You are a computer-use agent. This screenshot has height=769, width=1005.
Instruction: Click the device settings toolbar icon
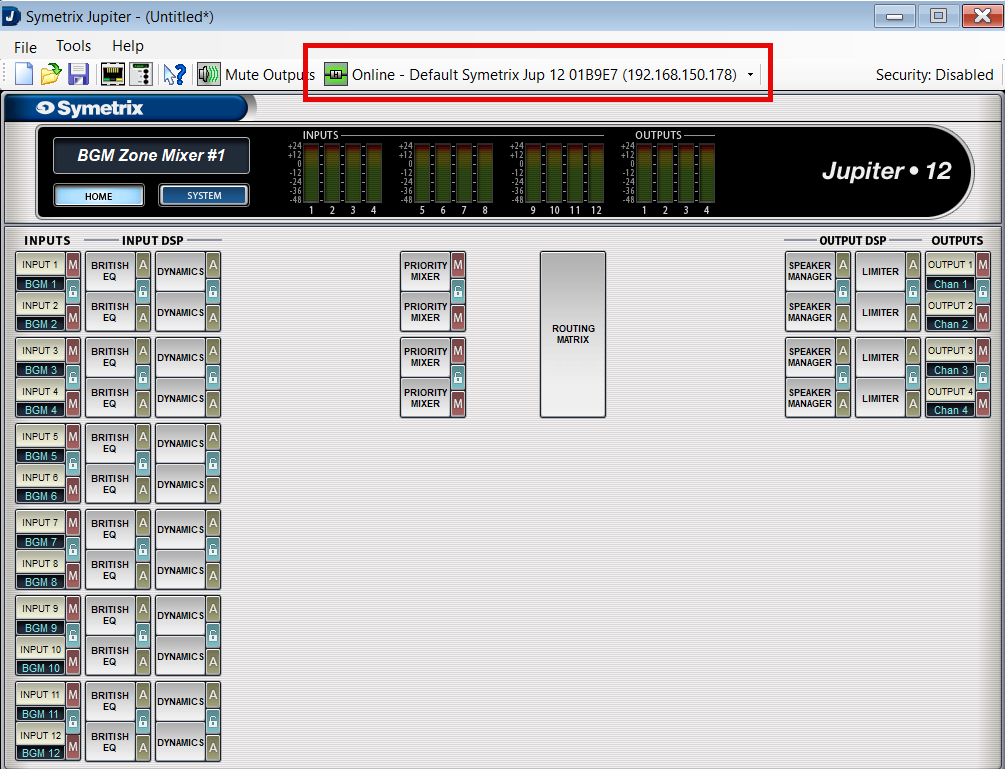(x=140, y=74)
